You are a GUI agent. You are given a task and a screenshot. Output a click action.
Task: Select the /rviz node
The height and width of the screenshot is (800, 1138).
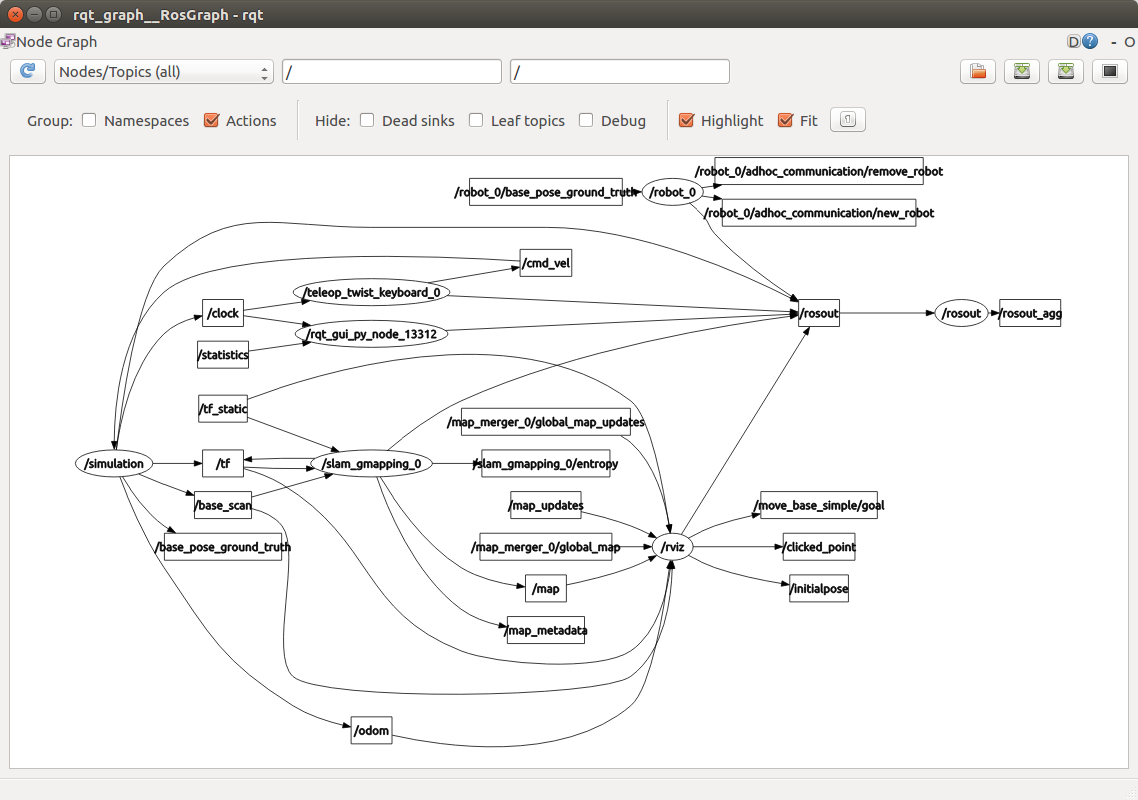(x=673, y=547)
